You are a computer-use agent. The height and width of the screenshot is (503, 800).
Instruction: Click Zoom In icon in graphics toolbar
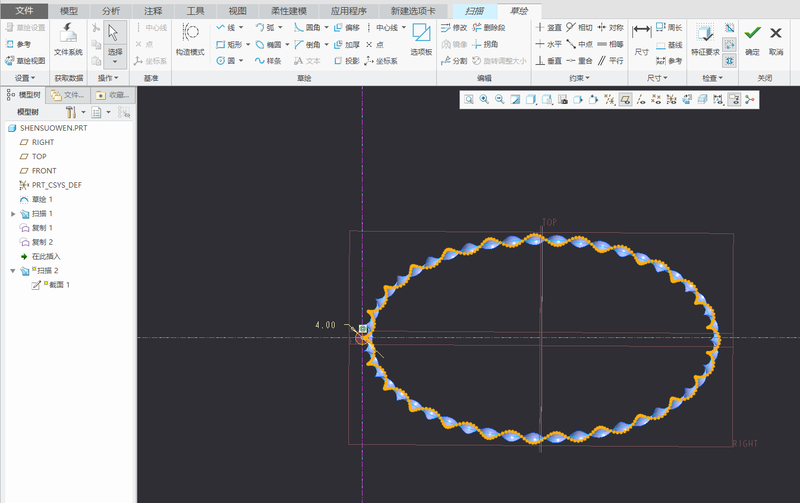tap(484, 100)
